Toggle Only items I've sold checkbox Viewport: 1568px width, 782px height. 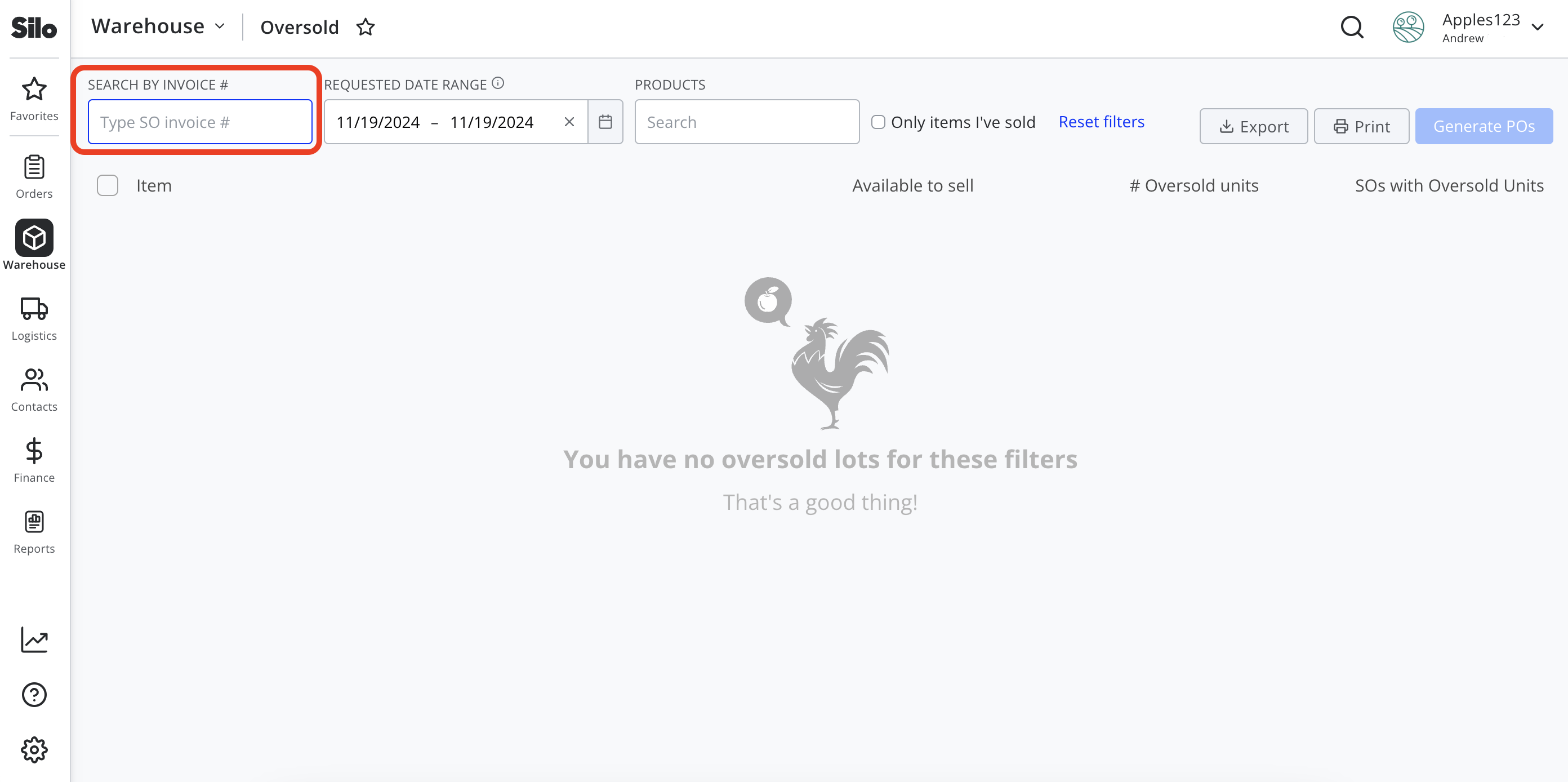[877, 122]
